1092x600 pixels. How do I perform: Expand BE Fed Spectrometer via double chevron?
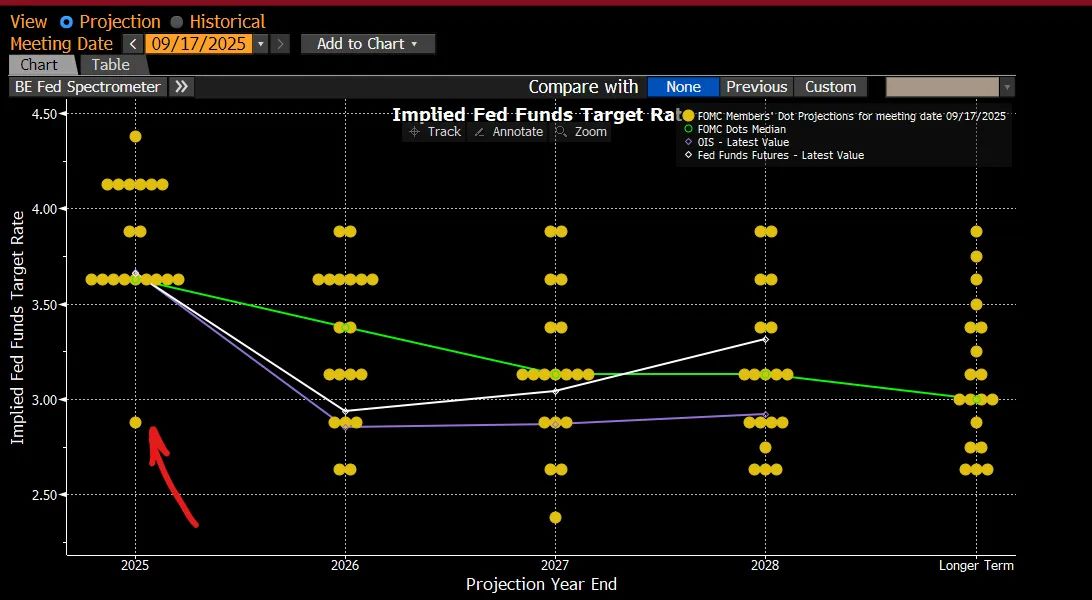(x=181, y=86)
